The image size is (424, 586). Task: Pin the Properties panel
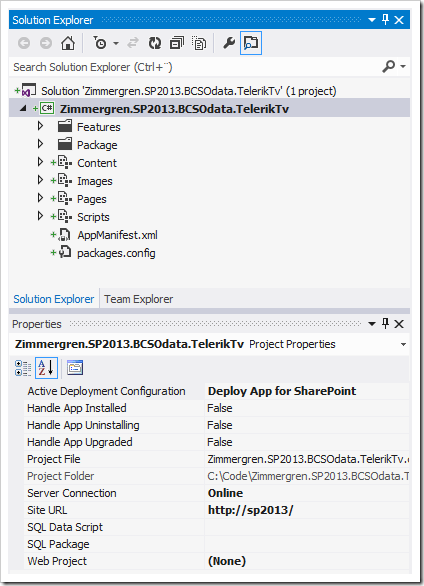(386, 323)
